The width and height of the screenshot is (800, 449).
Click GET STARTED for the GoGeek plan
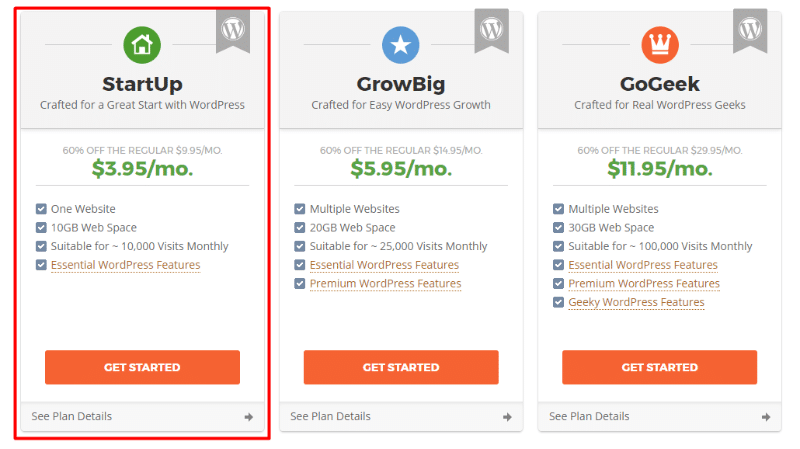660,367
